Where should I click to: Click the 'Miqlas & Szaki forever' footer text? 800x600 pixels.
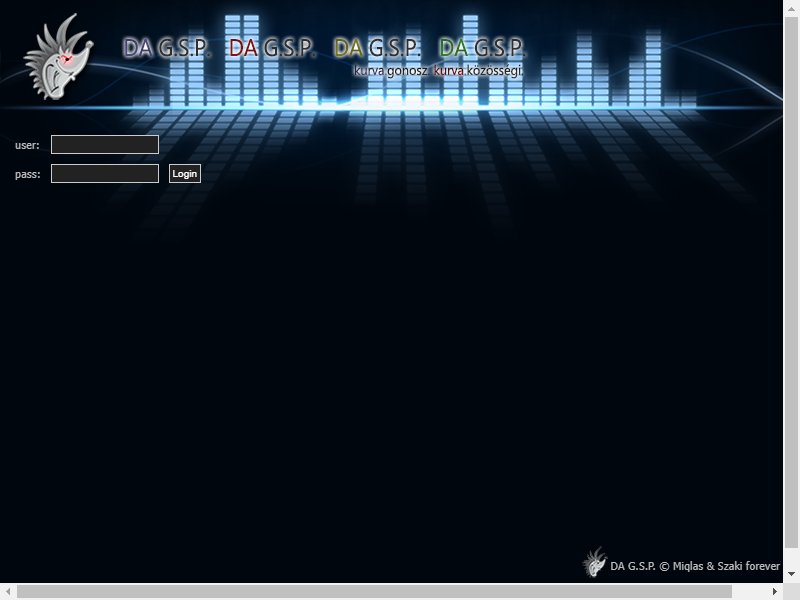point(726,566)
